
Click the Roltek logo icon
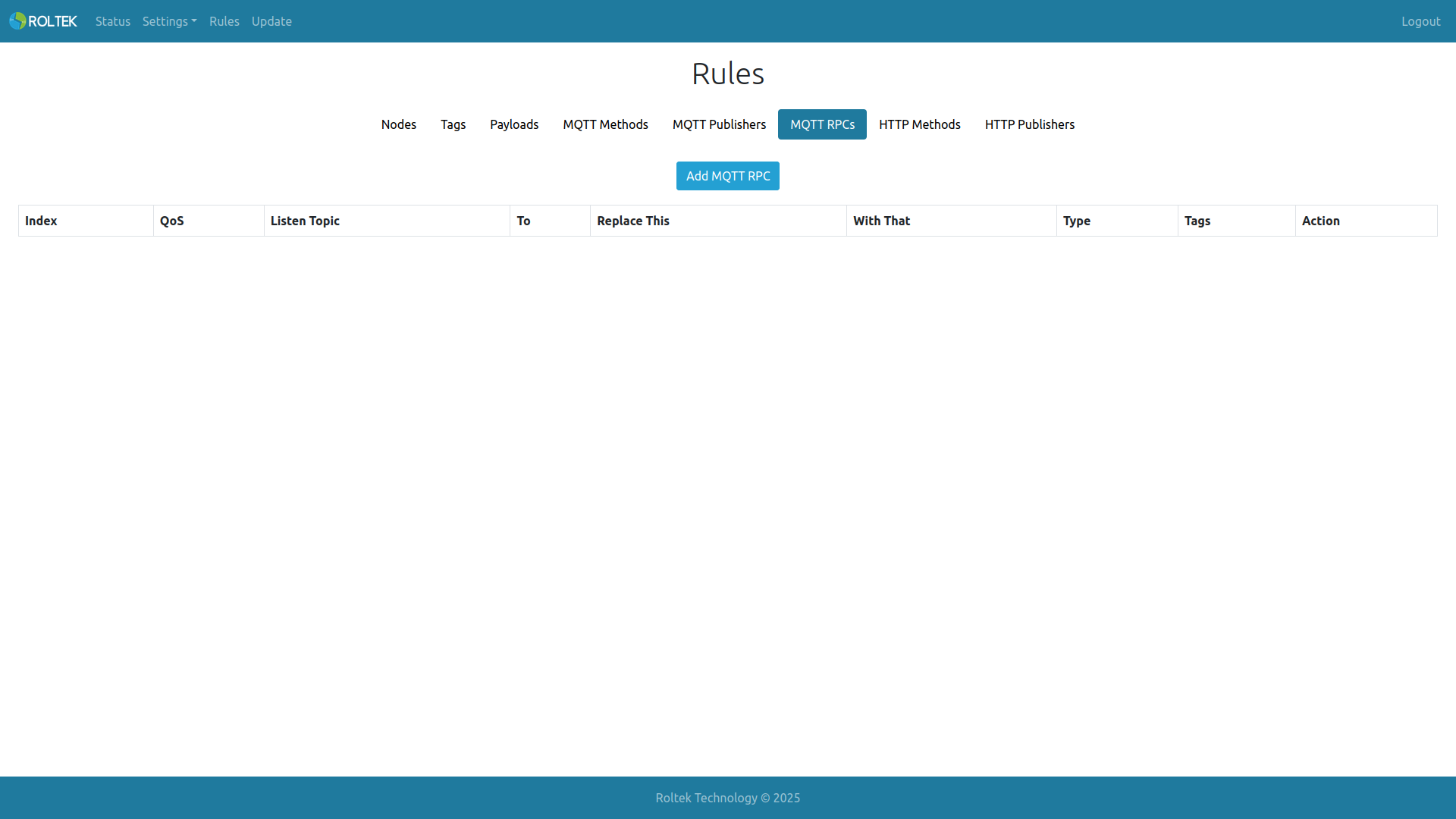(x=43, y=21)
